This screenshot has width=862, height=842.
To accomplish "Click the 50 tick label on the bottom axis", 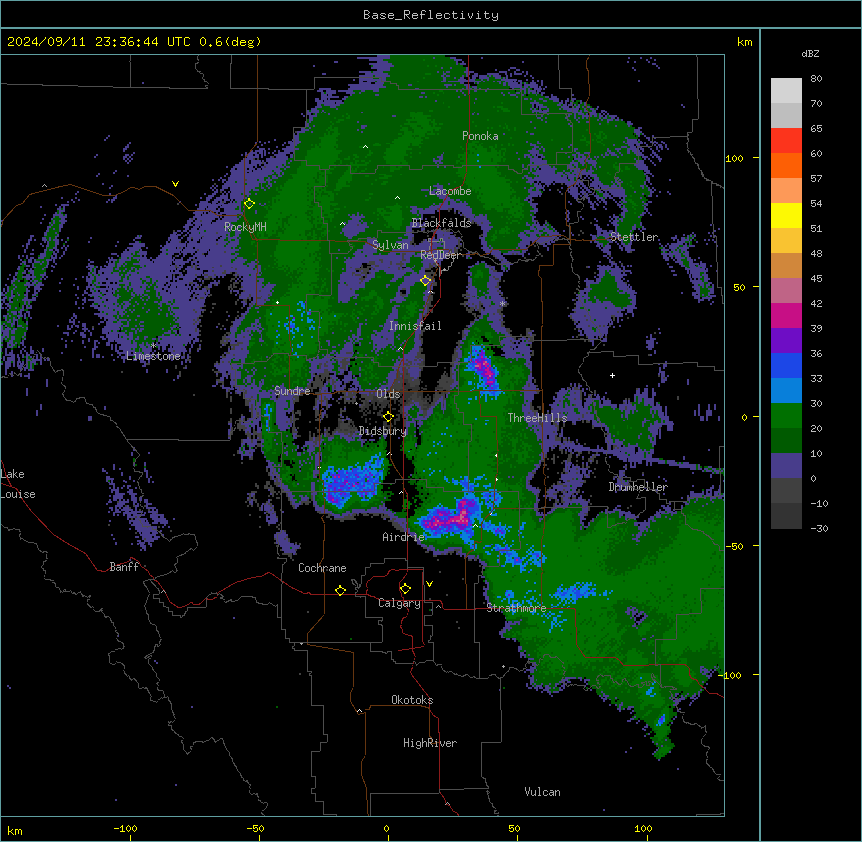I will point(514,829).
